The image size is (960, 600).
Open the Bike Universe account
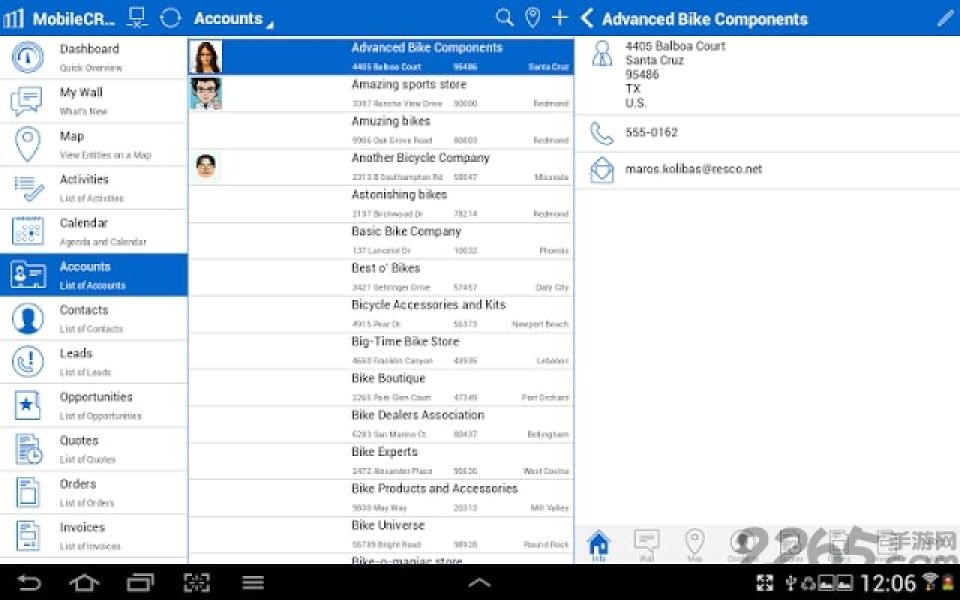point(381,534)
